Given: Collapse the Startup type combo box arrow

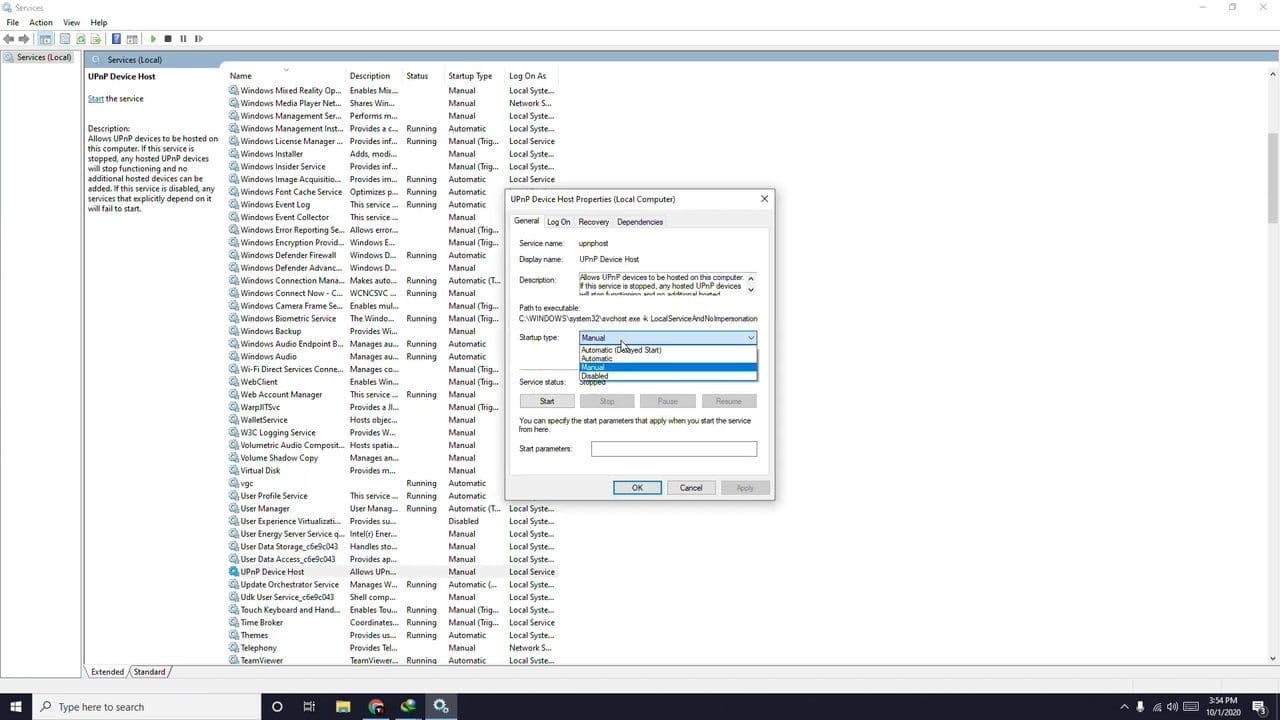Looking at the screenshot, I should pos(750,338).
